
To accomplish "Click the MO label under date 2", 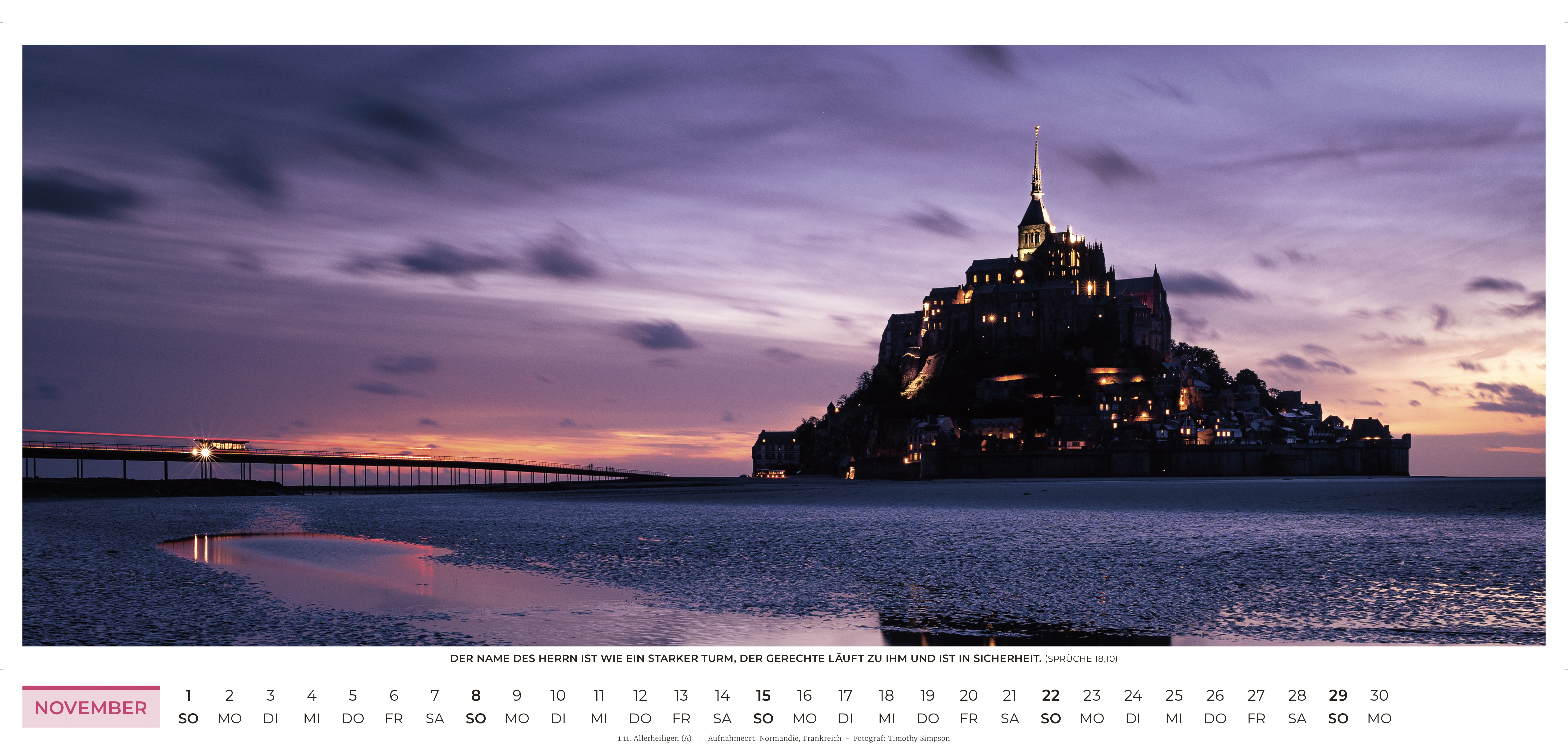I will point(230,718).
